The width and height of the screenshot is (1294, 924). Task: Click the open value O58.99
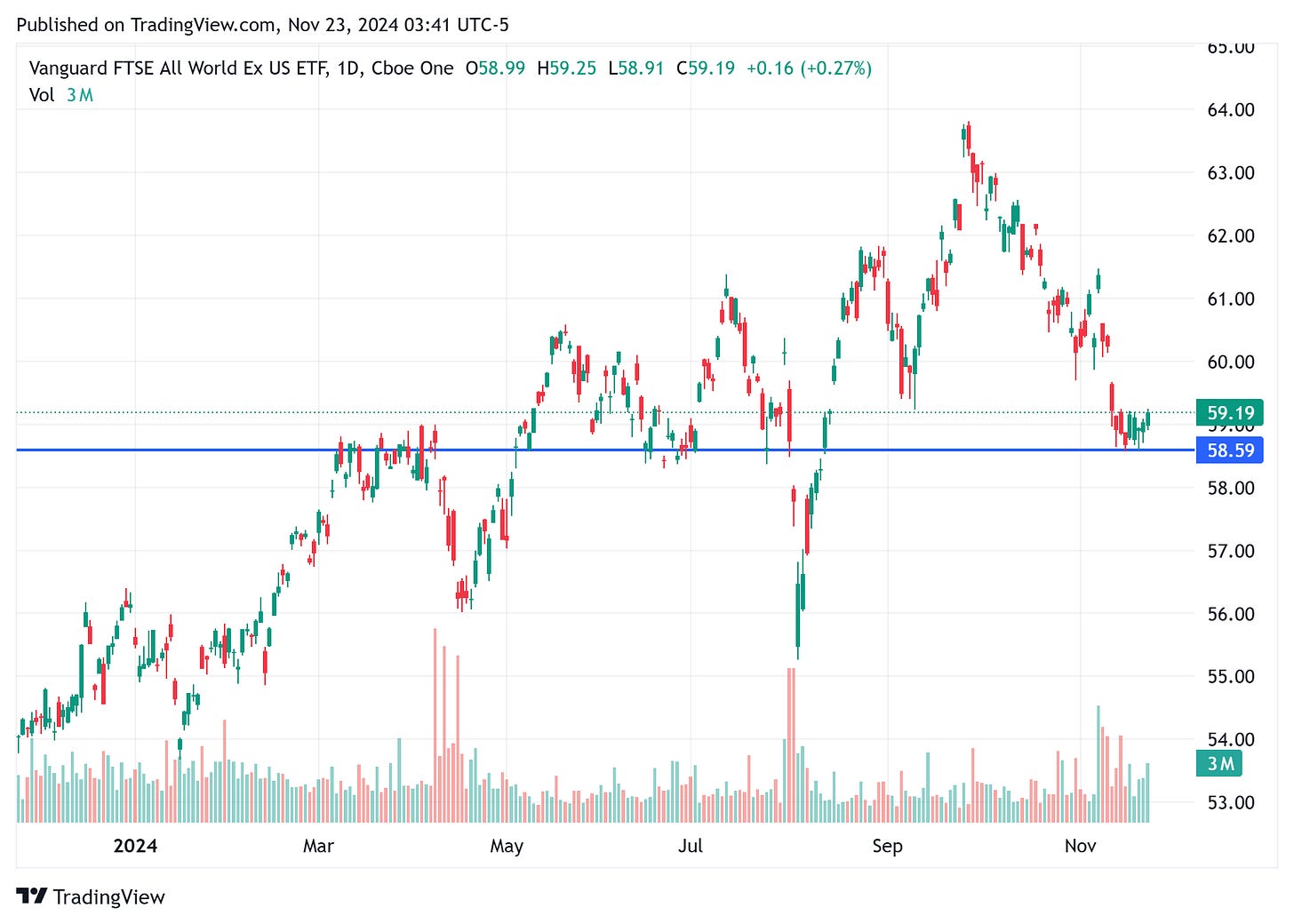495,68
